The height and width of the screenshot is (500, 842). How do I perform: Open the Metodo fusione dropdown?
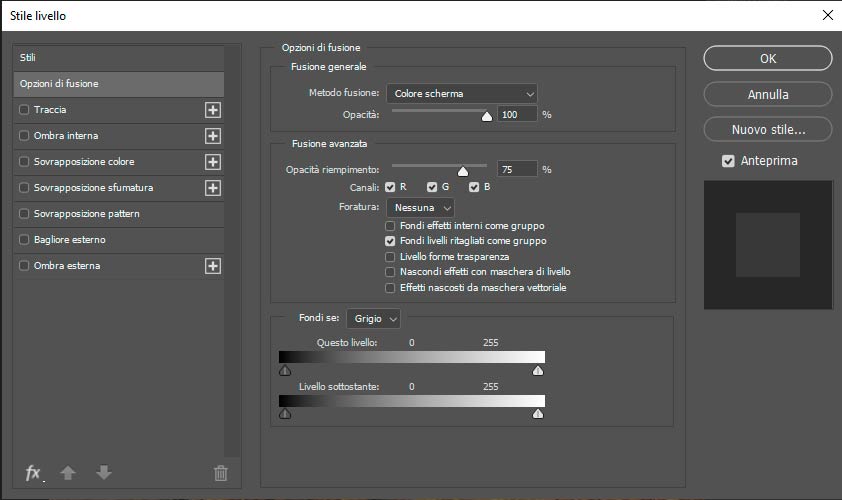coord(462,93)
